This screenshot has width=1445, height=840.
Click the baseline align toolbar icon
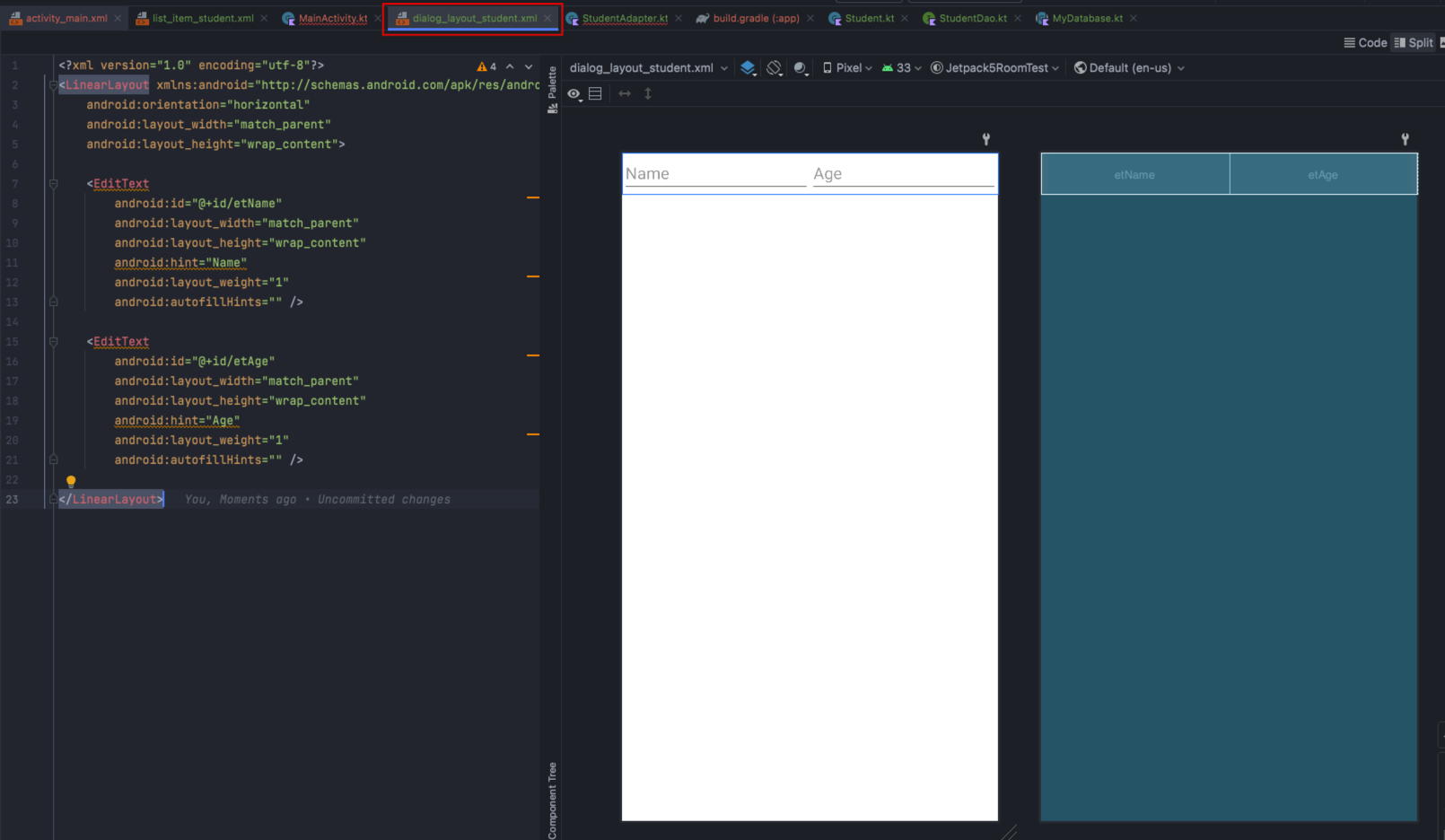(x=595, y=93)
